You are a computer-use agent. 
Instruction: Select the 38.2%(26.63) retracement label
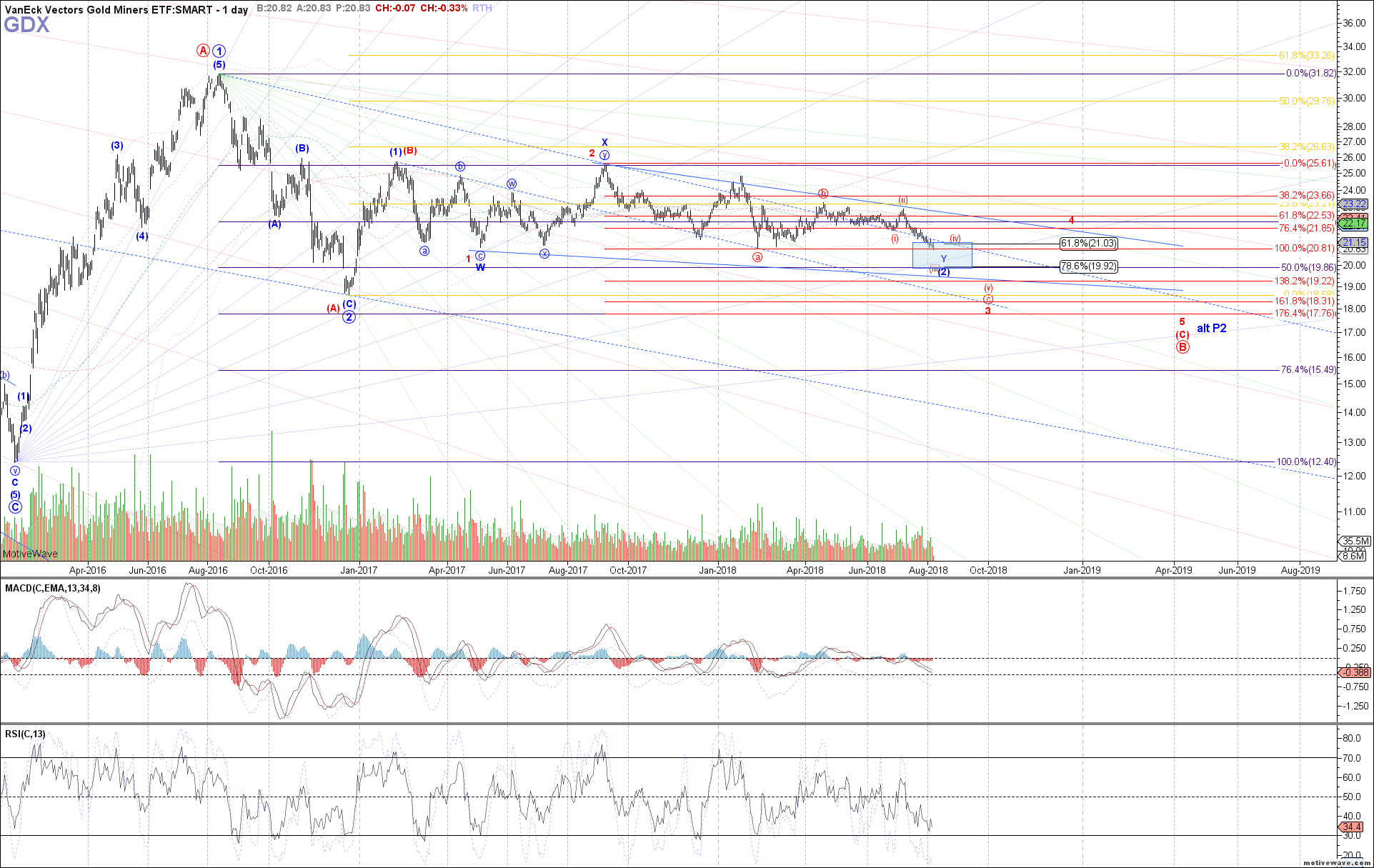1307,147
